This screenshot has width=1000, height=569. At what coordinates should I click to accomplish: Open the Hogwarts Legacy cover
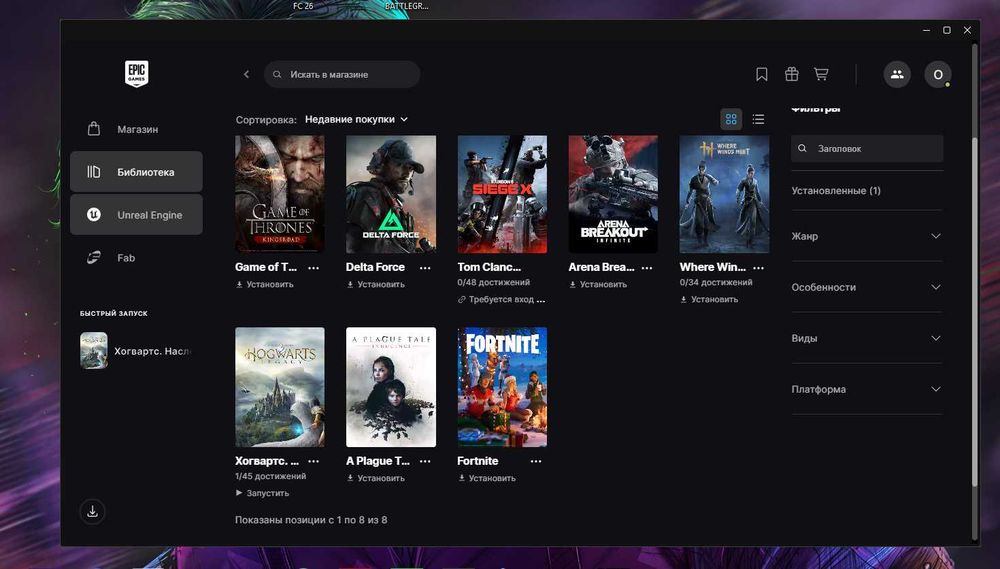280,387
